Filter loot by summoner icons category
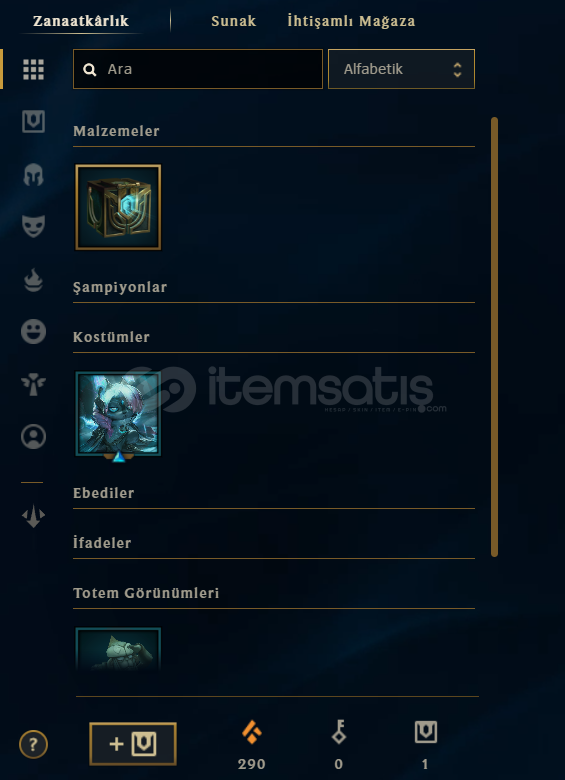The image size is (565, 780). 33,437
